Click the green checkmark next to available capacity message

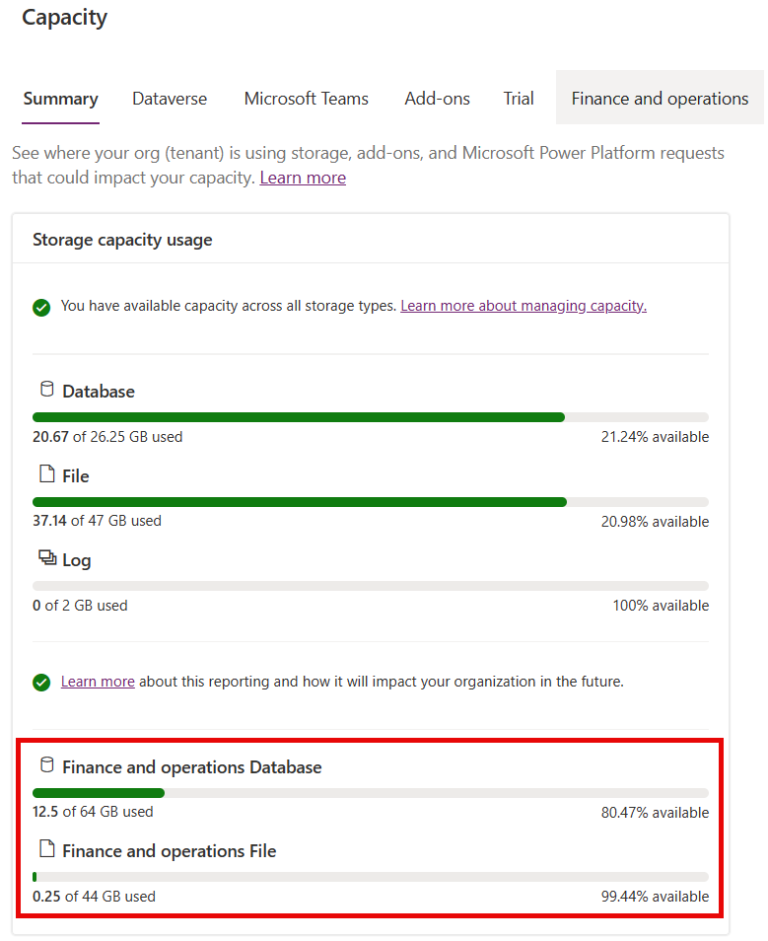click(x=41, y=305)
